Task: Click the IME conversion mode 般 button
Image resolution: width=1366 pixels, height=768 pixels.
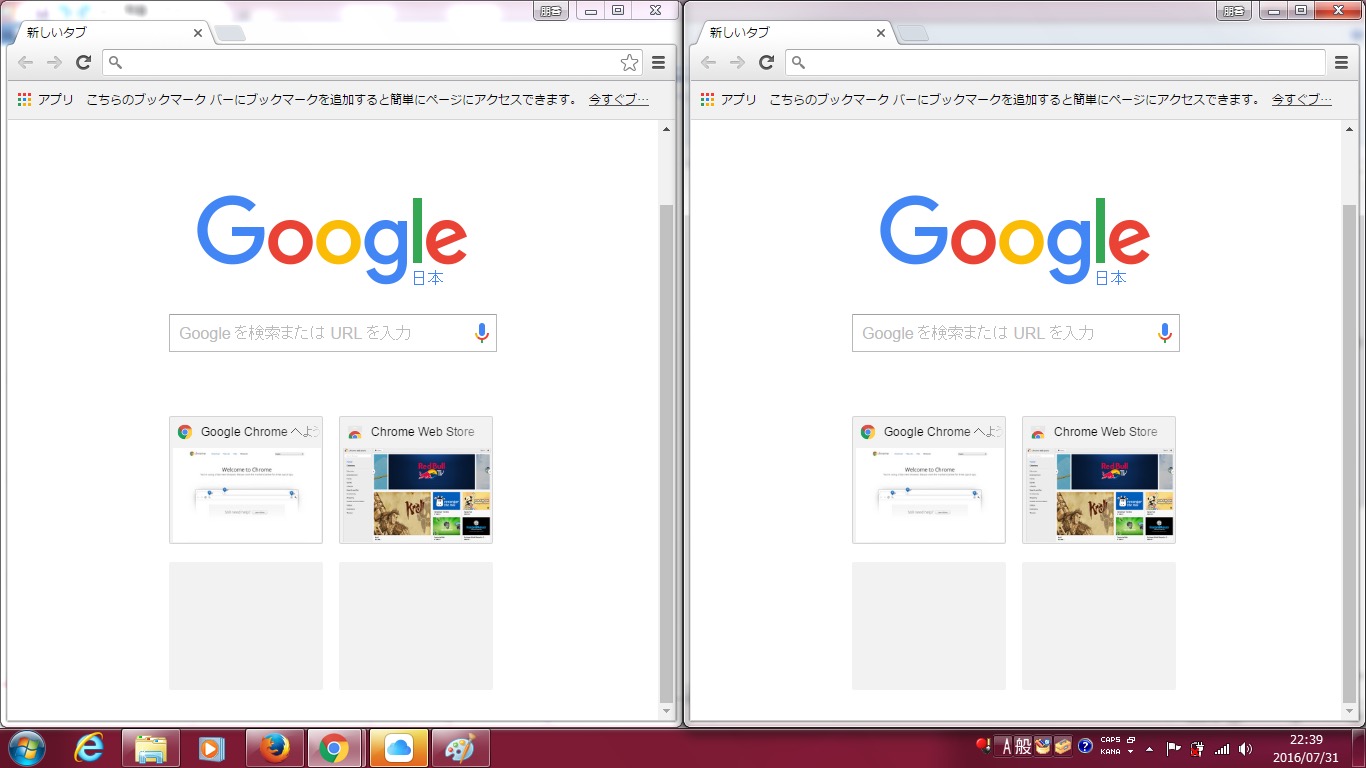Action: click(x=1022, y=747)
